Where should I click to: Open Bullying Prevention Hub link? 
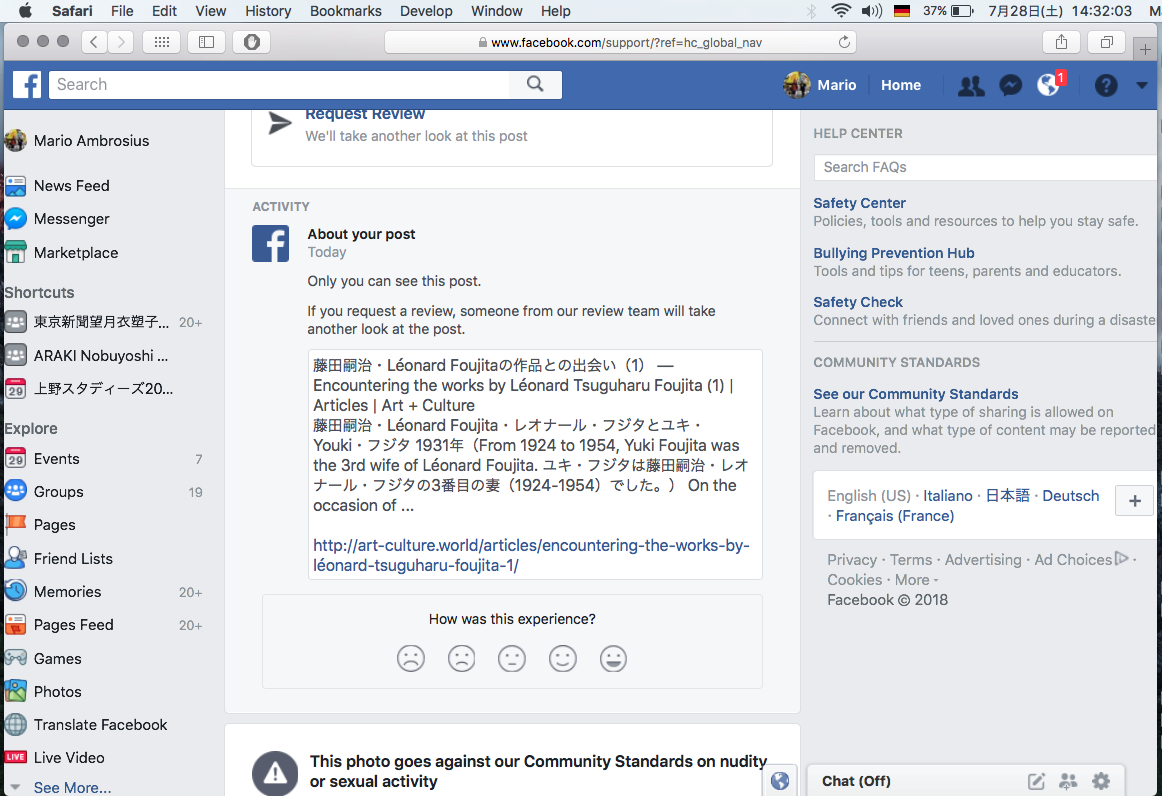coord(894,253)
